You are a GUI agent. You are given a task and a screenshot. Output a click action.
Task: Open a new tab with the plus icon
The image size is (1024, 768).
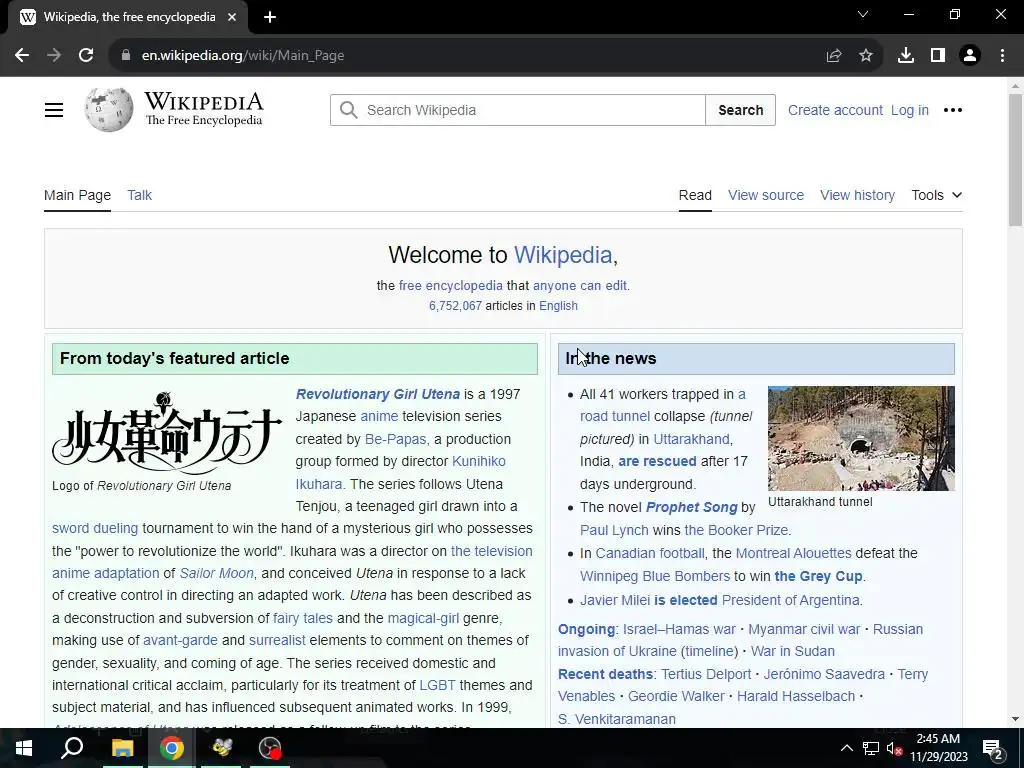click(x=270, y=18)
